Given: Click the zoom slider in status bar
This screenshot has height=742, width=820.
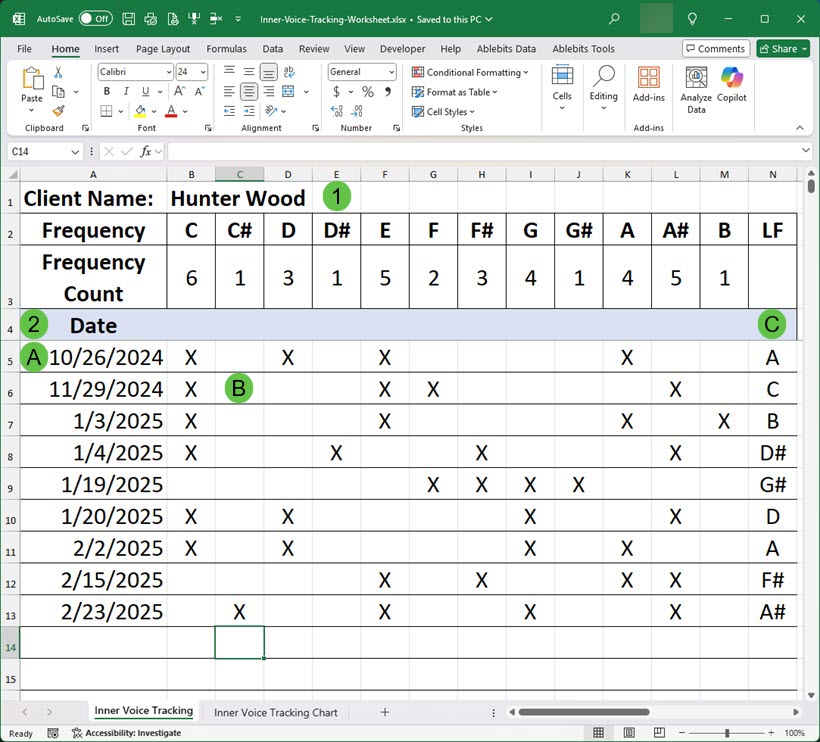Looking at the screenshot, I should tap(727, 733).
